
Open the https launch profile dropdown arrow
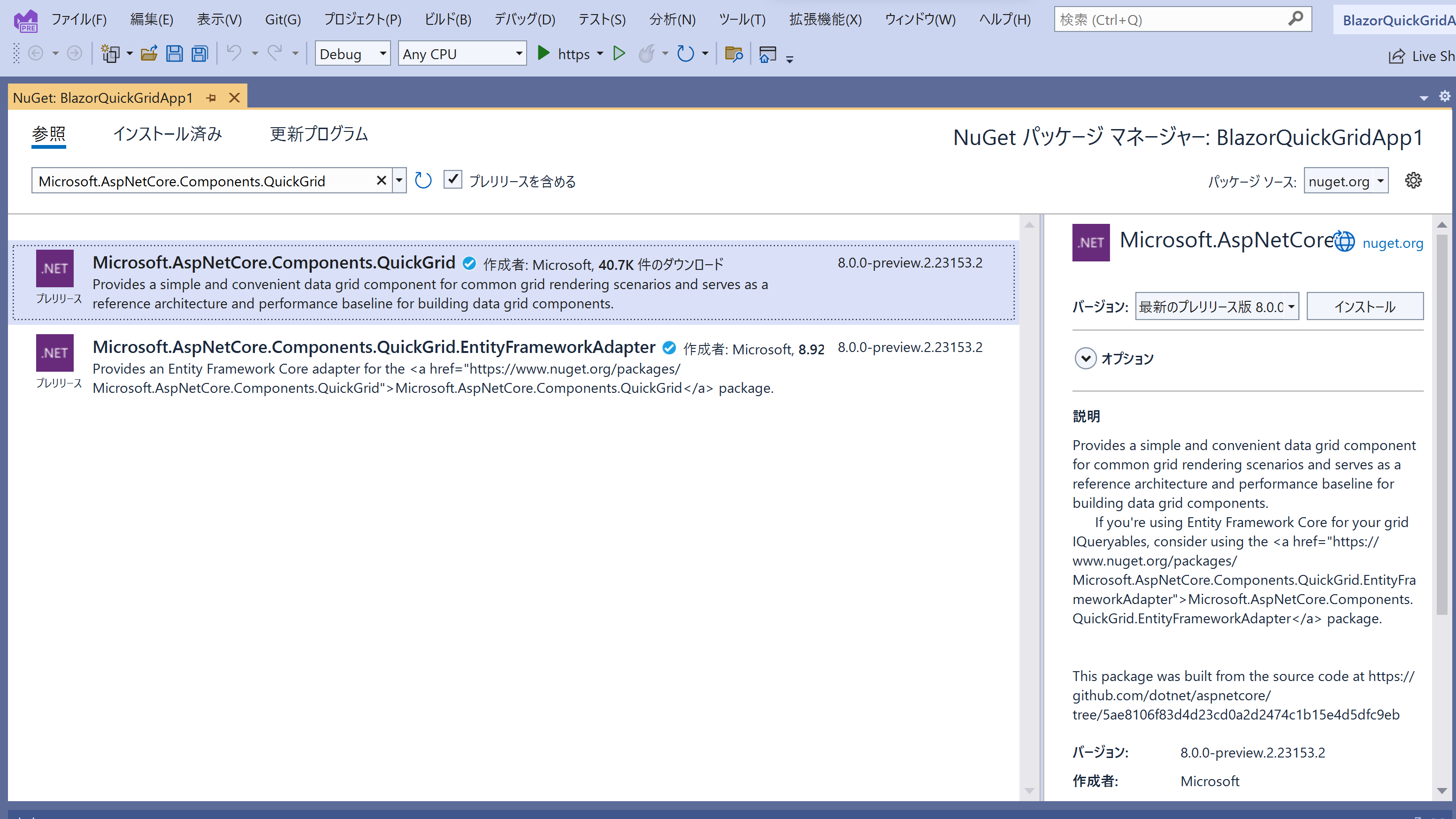click(x=600, y=54)
